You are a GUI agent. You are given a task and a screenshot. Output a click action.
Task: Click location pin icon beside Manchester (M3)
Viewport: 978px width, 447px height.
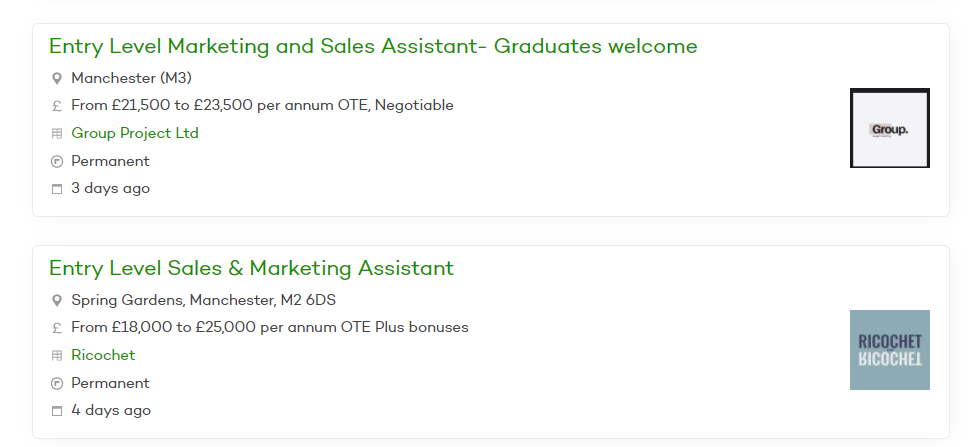click(57, 78)
